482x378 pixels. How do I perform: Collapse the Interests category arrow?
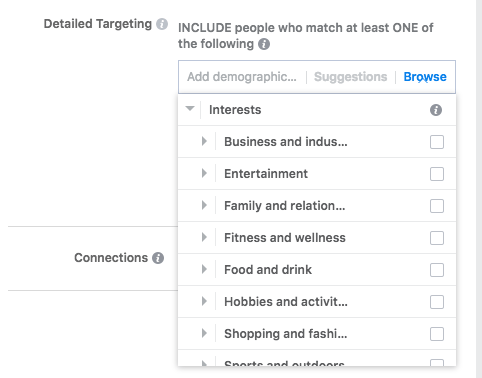190,108
